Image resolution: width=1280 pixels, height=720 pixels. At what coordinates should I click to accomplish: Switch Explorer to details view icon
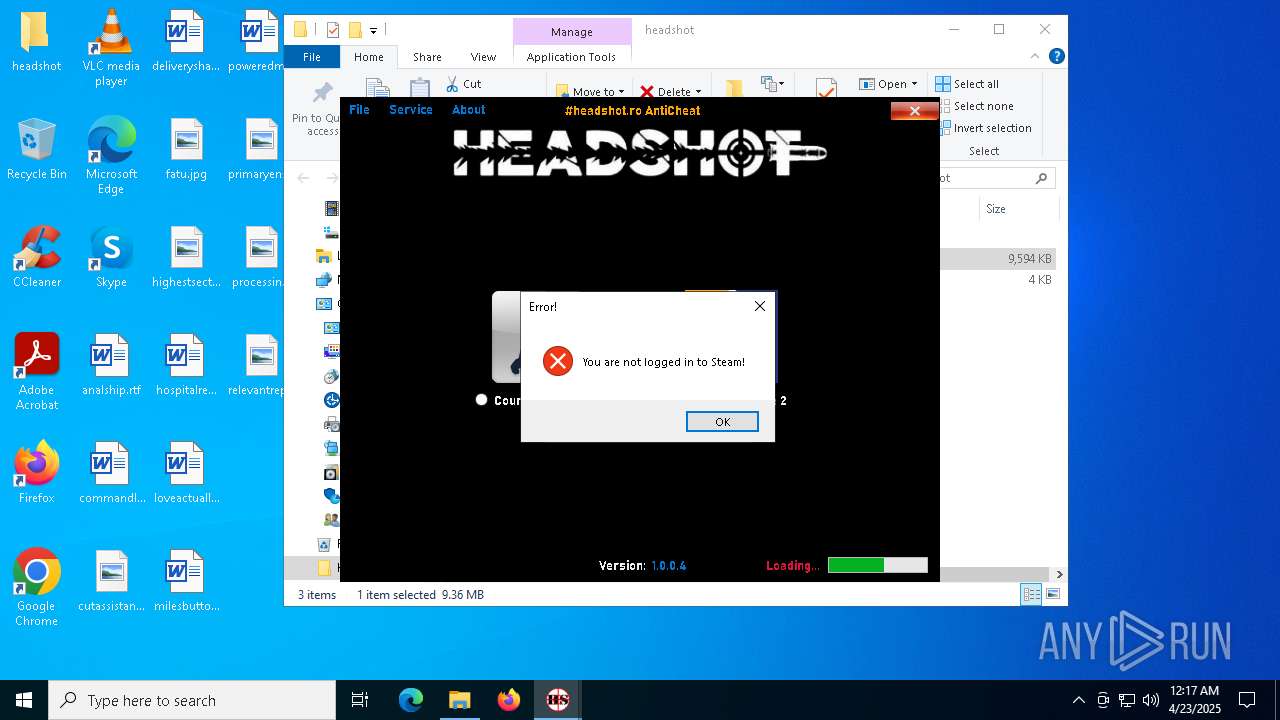click(1031, 594)
